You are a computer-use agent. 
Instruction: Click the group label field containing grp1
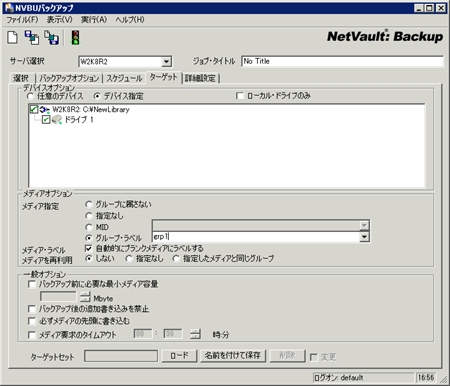(x=256, y=237)
